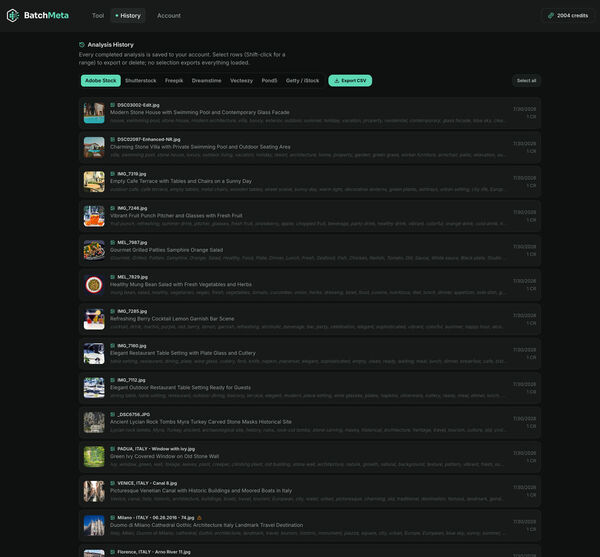Screen dimensions: 600x557
Task: Click the title 'Elegant Outdoor Restaurant Table Setting Ready for Guests'
Action: pos(181,388)
